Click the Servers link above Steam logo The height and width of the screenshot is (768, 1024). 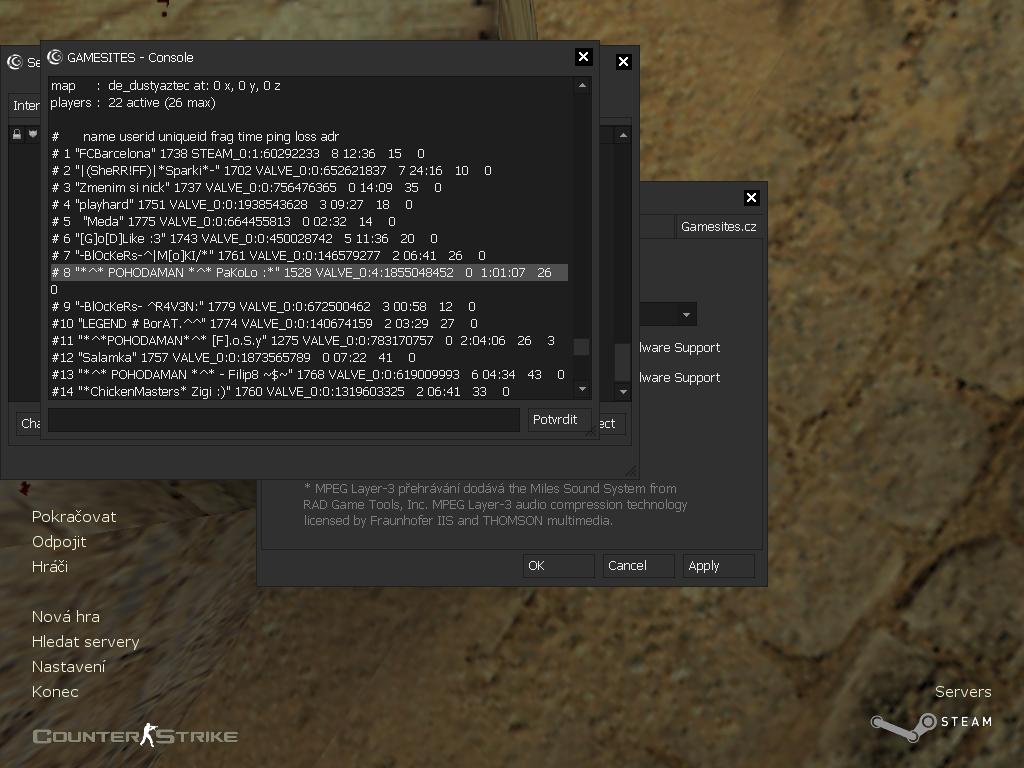tap(962, 692)
